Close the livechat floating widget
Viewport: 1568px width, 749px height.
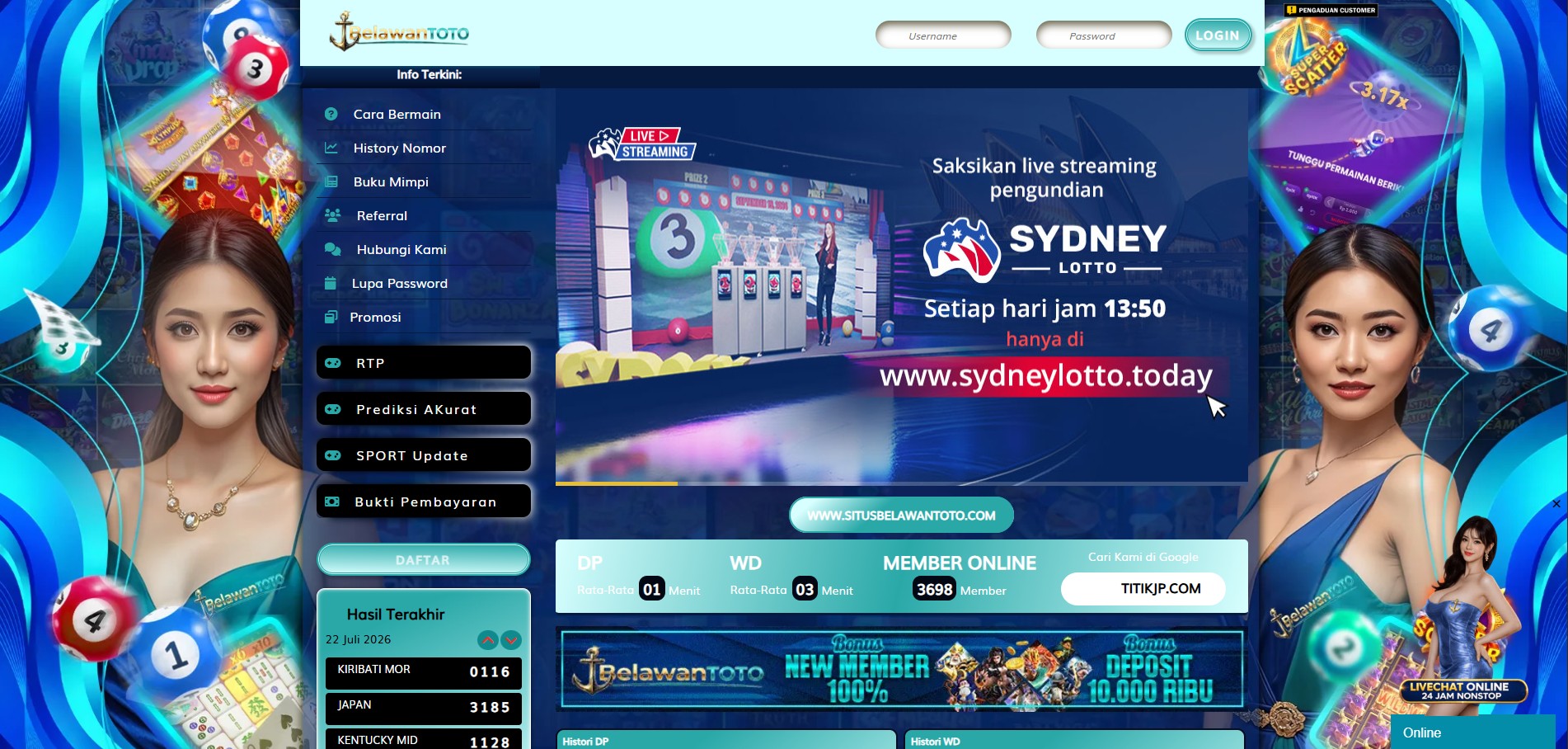(x=1556, y=504)
